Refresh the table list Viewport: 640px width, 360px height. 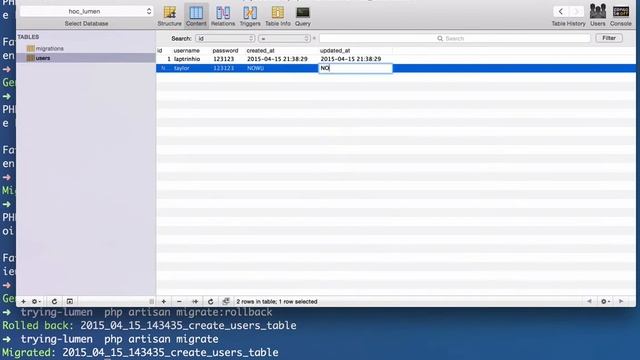click(x=54, y=302)
